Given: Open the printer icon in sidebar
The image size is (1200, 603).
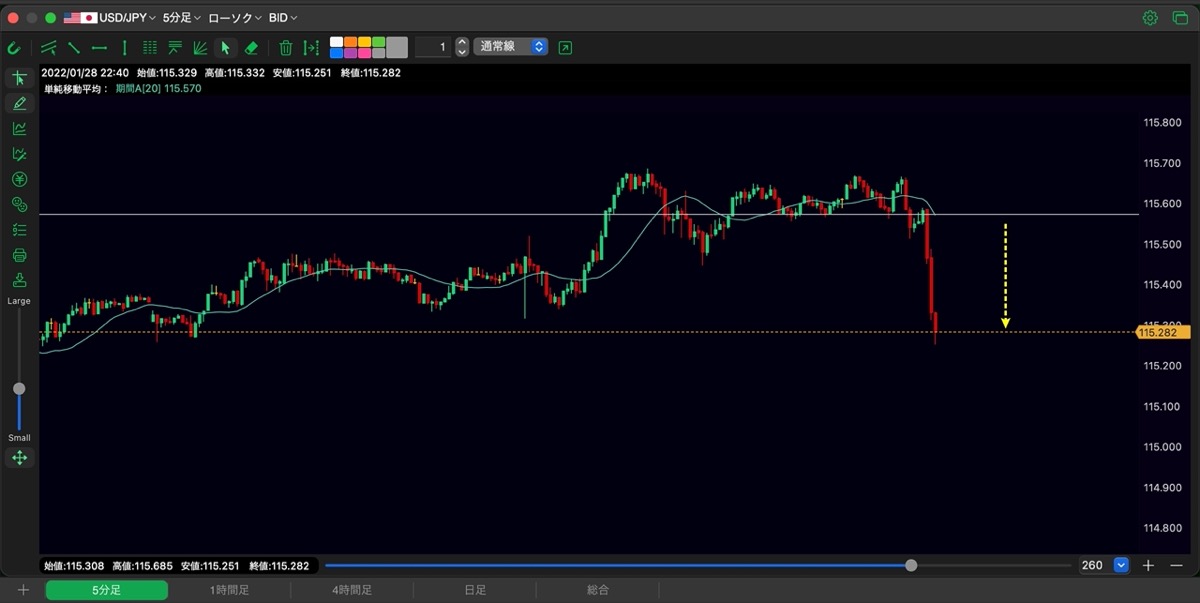Looking at the screenshot, I should 19,255.
